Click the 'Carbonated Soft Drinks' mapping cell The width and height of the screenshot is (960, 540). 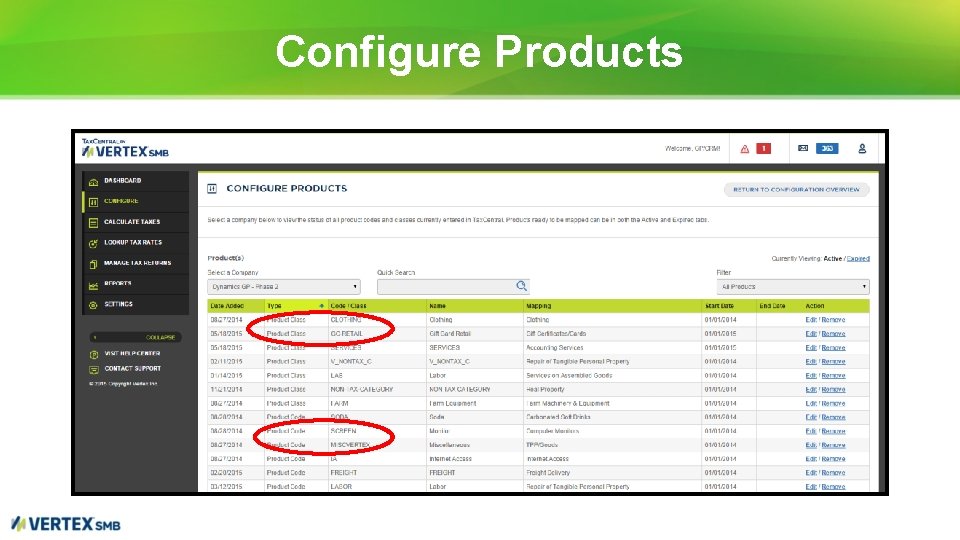(x=558, y=417)
